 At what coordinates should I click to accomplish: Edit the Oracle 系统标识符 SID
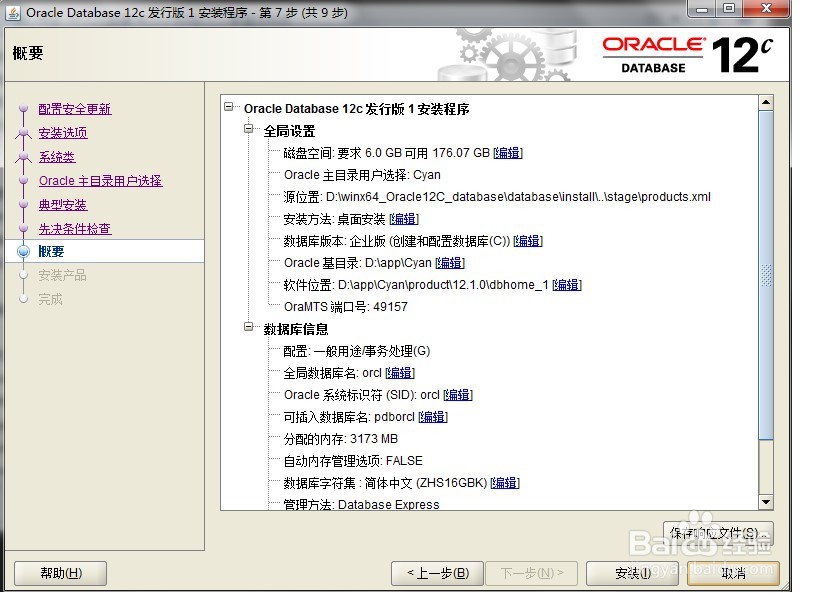(x=458, y=395)
